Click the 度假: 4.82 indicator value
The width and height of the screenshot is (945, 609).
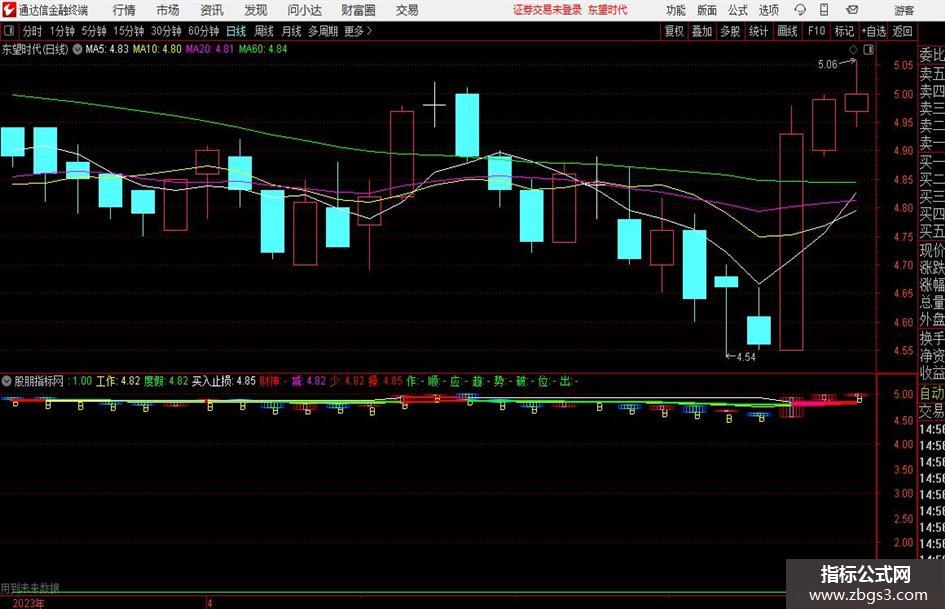166,381
